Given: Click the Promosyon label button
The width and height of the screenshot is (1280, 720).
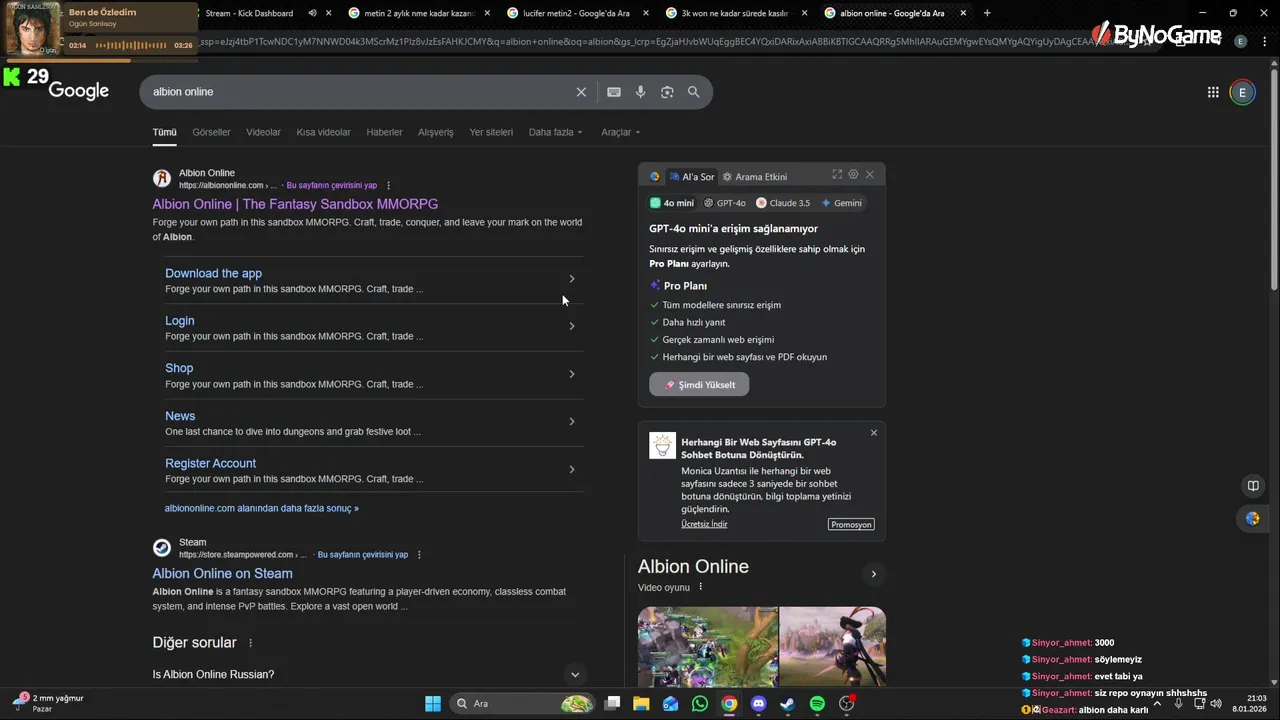Looking at the screenshot, I should (851, 524).
